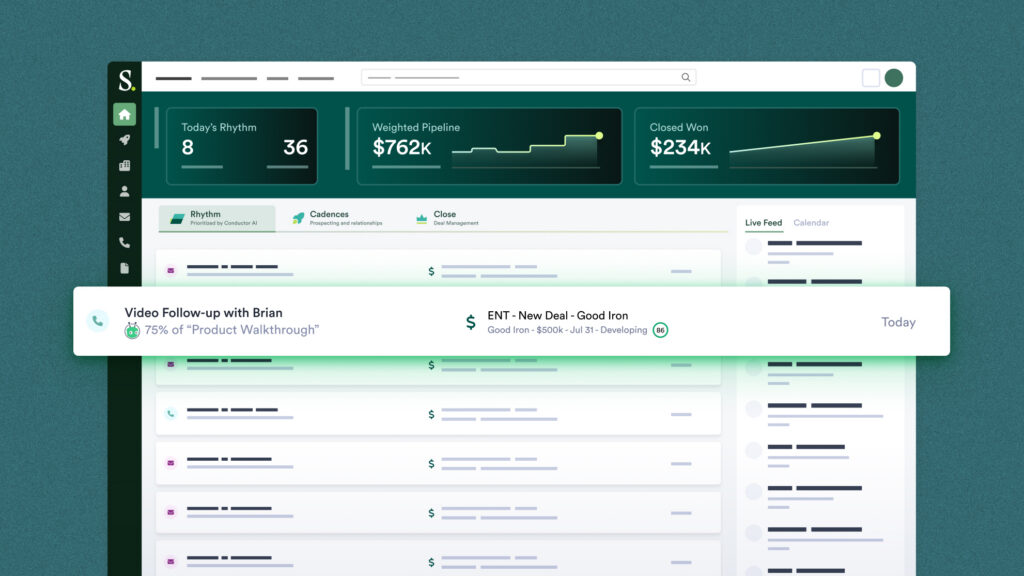This screenshot has width=1024, height=576.
Task: Switch to the Close tab
Action: tap(447, 218)
